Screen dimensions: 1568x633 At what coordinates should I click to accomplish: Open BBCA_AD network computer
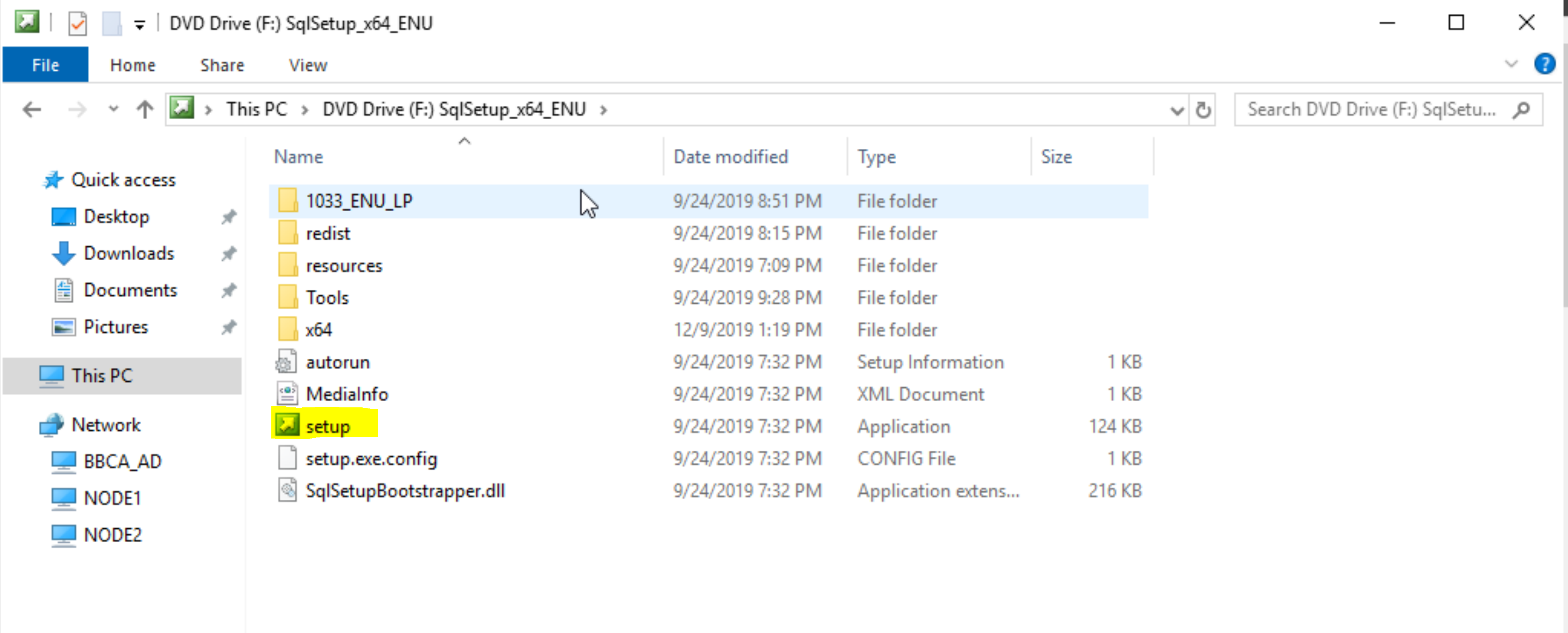click(123, 462)
